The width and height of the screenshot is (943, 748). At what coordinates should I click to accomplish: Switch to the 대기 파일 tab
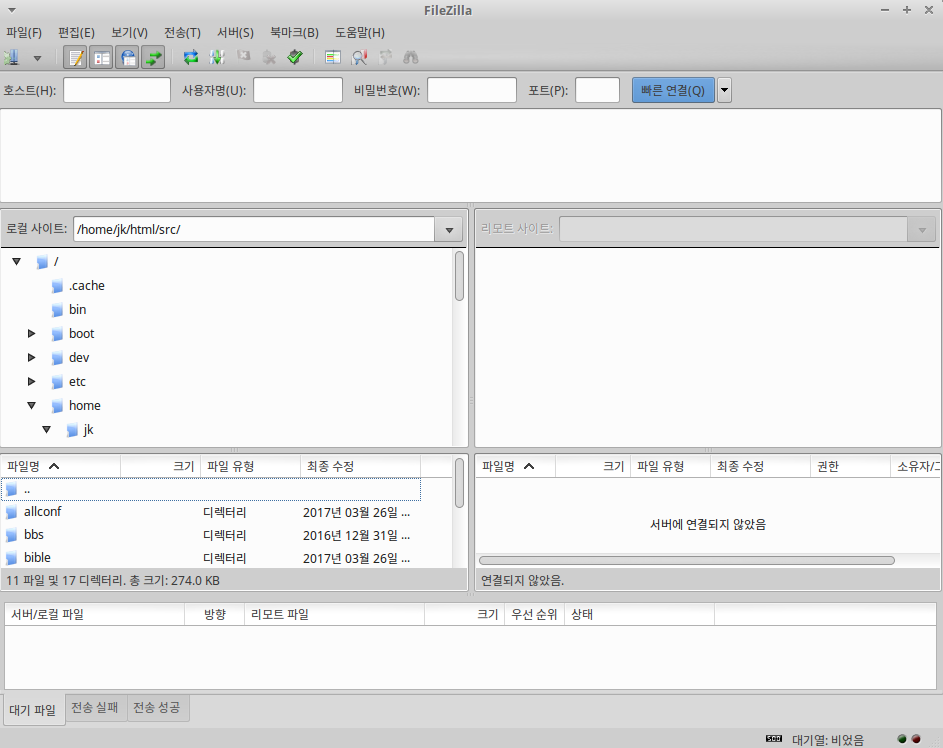32,710
